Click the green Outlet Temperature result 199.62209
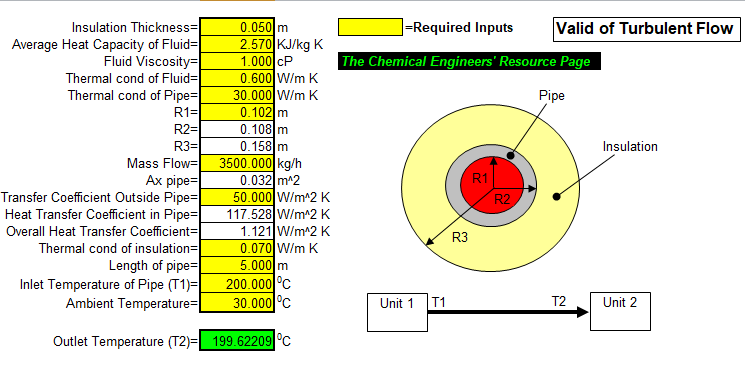745x378 pixels. (x=237, y=340)
